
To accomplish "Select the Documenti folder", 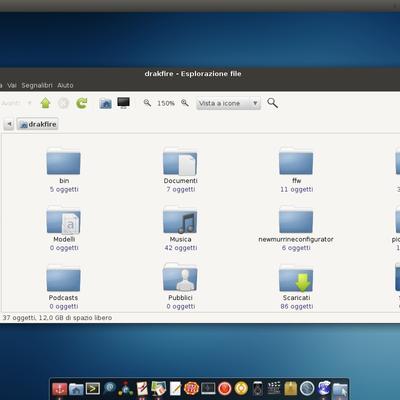I will pyautogui.click(x=180, y=162).
